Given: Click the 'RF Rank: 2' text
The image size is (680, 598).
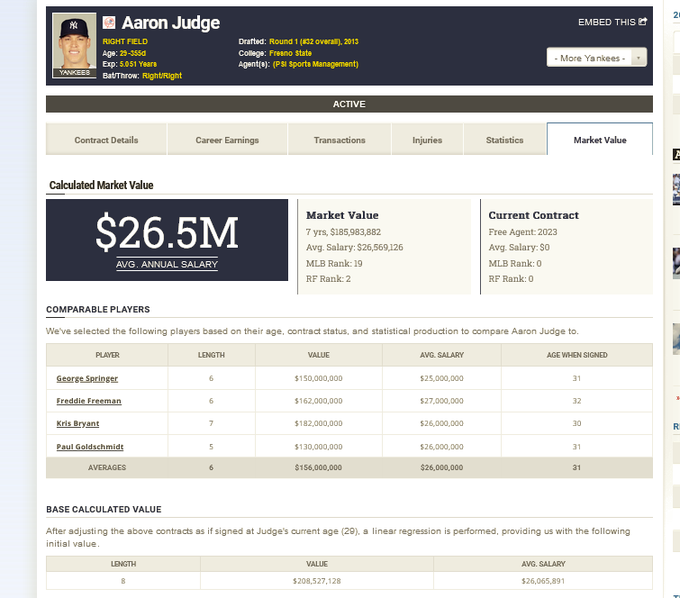Looking at the screenshot, I should coord(328,279).
